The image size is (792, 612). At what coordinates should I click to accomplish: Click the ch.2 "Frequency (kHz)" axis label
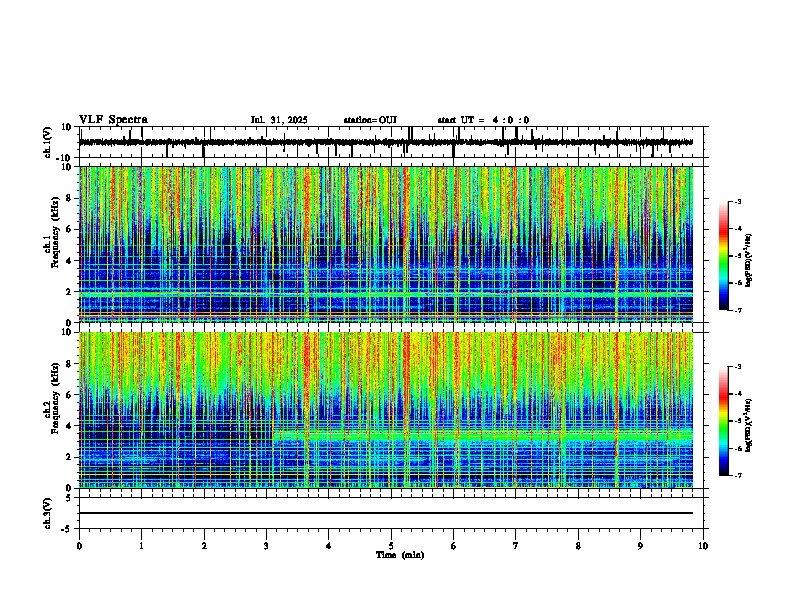55,398
